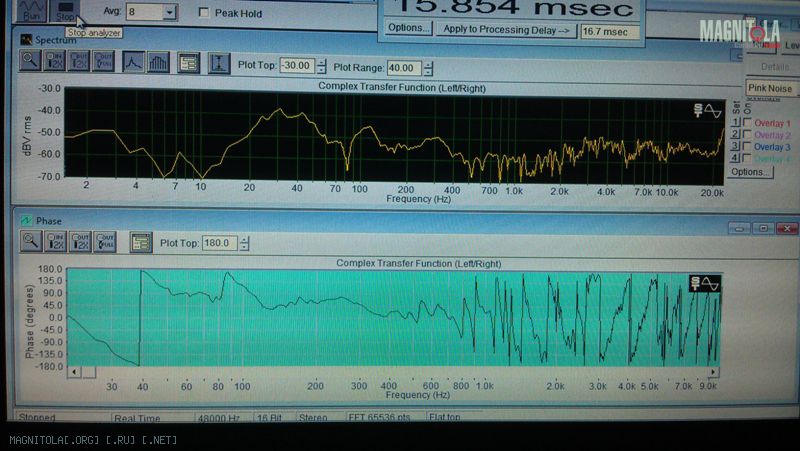Switch Spectrum to line plot style
The height and width of the screenshot is (451, 800).
133,62
